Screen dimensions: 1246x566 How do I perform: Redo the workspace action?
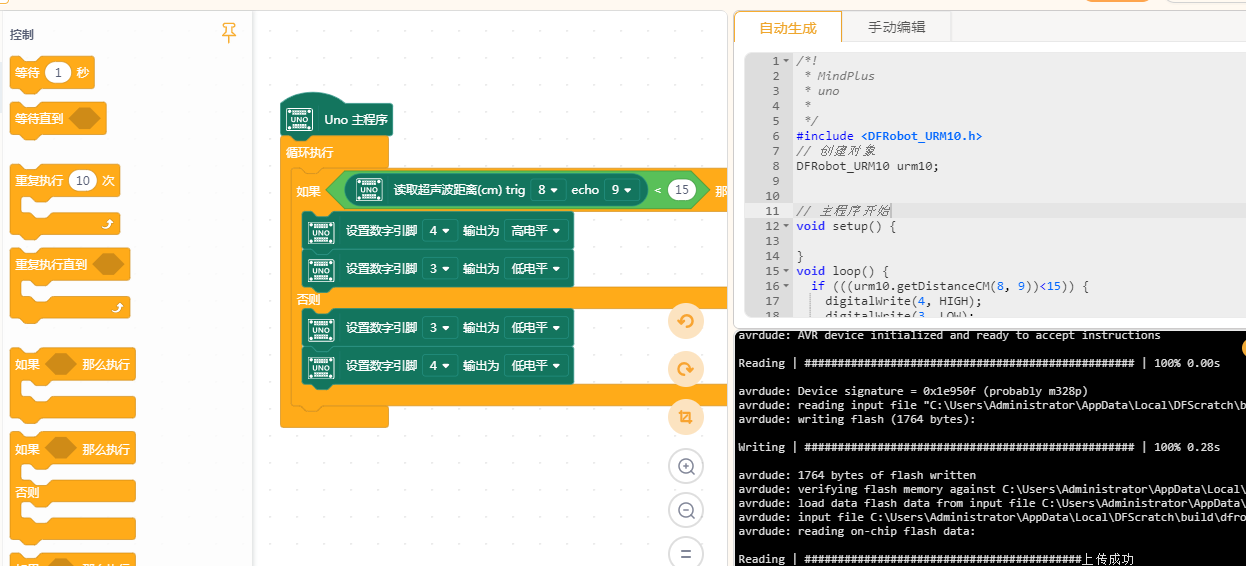click(686, 369)
